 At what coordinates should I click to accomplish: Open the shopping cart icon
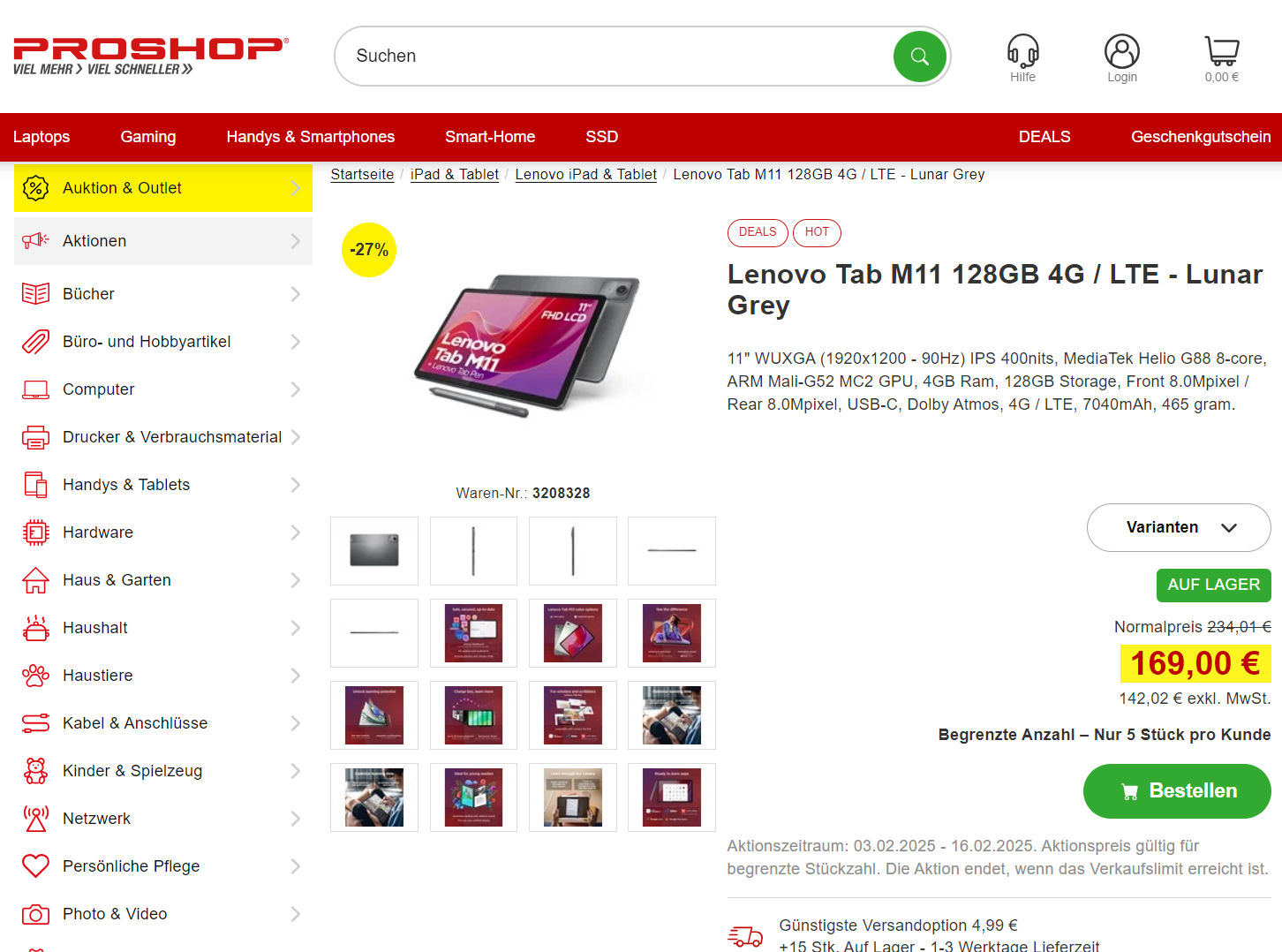(x=1222, y=51)
